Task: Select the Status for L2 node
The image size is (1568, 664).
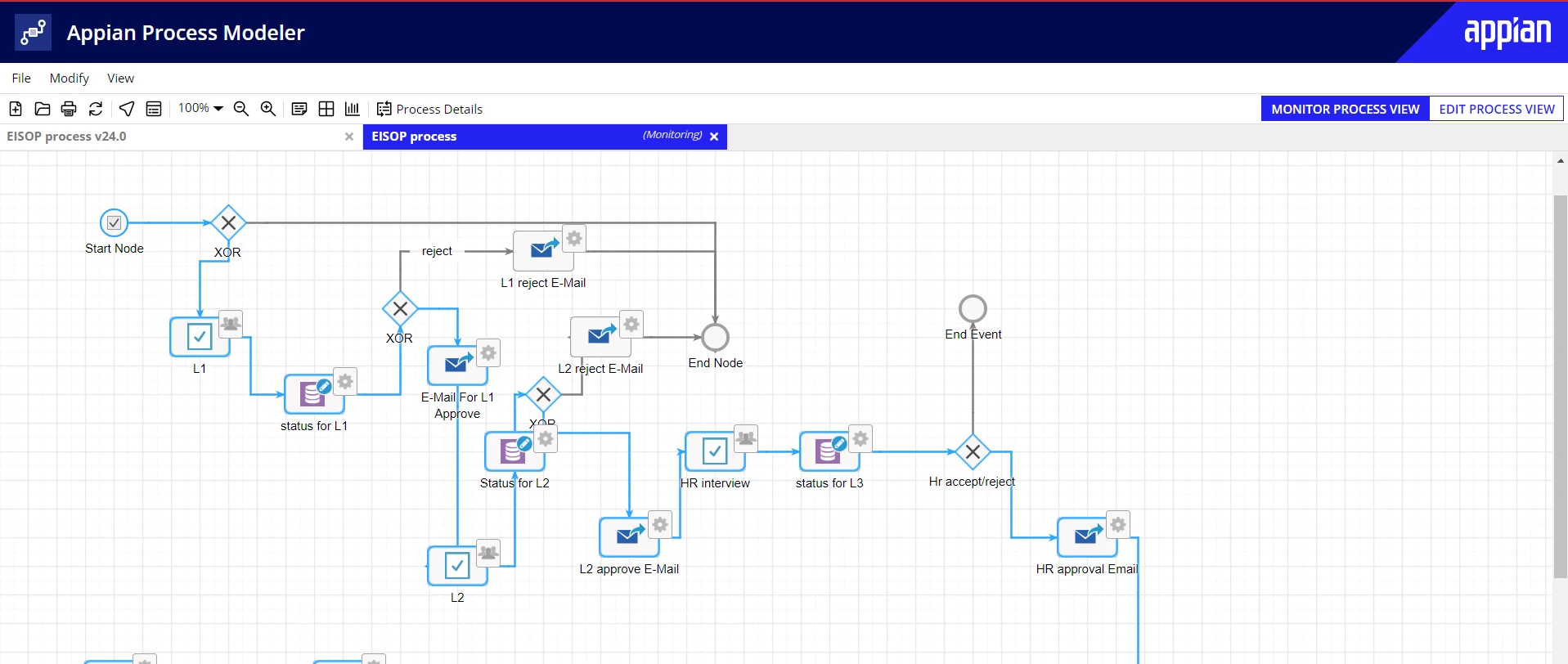Action: [x=514, y=451]
